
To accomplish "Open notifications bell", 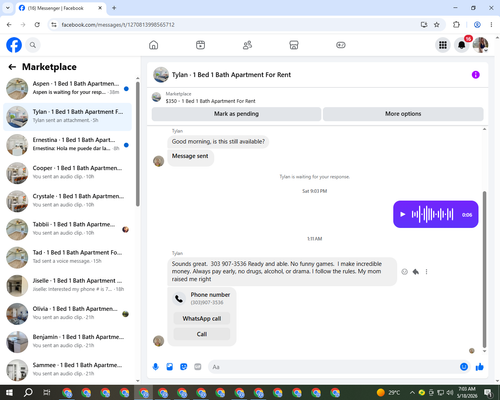I will tap(462, 45).
